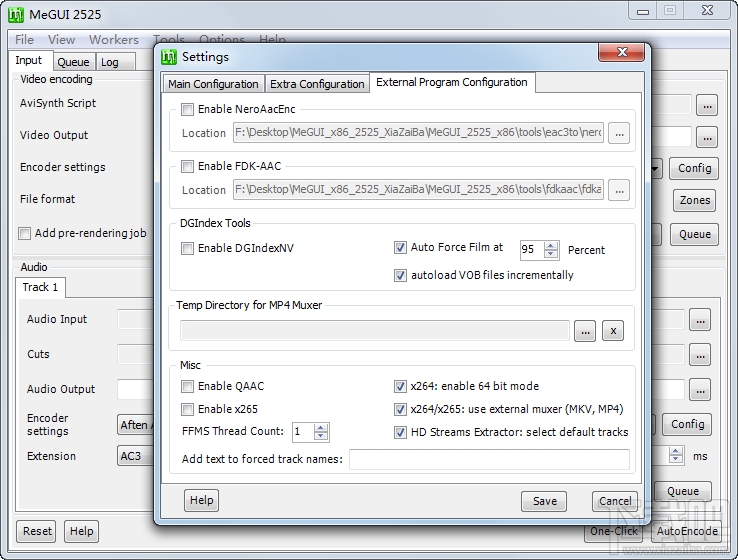Enable NeroAacEnc checkbox
Image resolution: width=738 pixels, height=560 pixels.
click(x=187, y=110)
